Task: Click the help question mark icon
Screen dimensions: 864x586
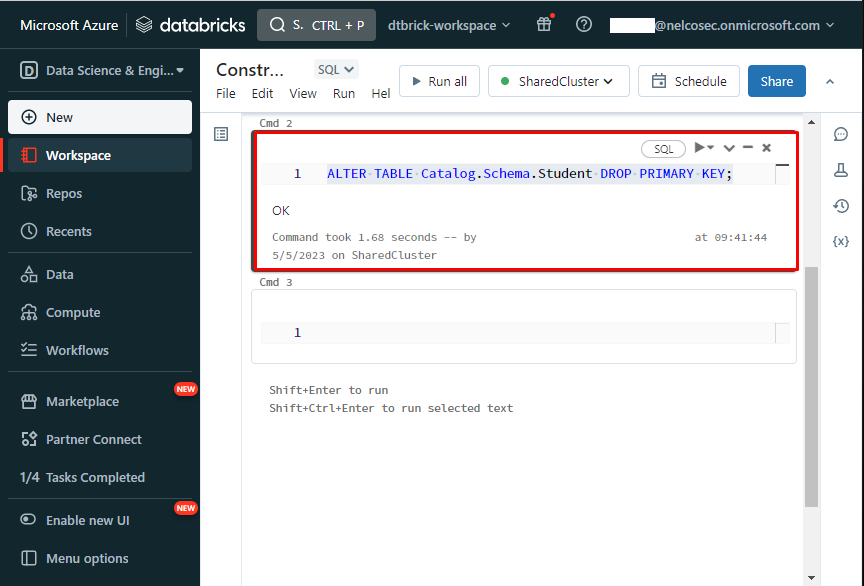Action: coord(584,25)
